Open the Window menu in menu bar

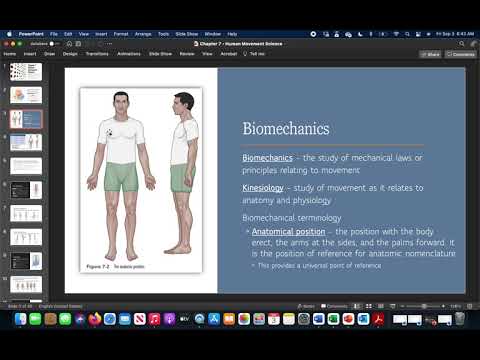213,34
